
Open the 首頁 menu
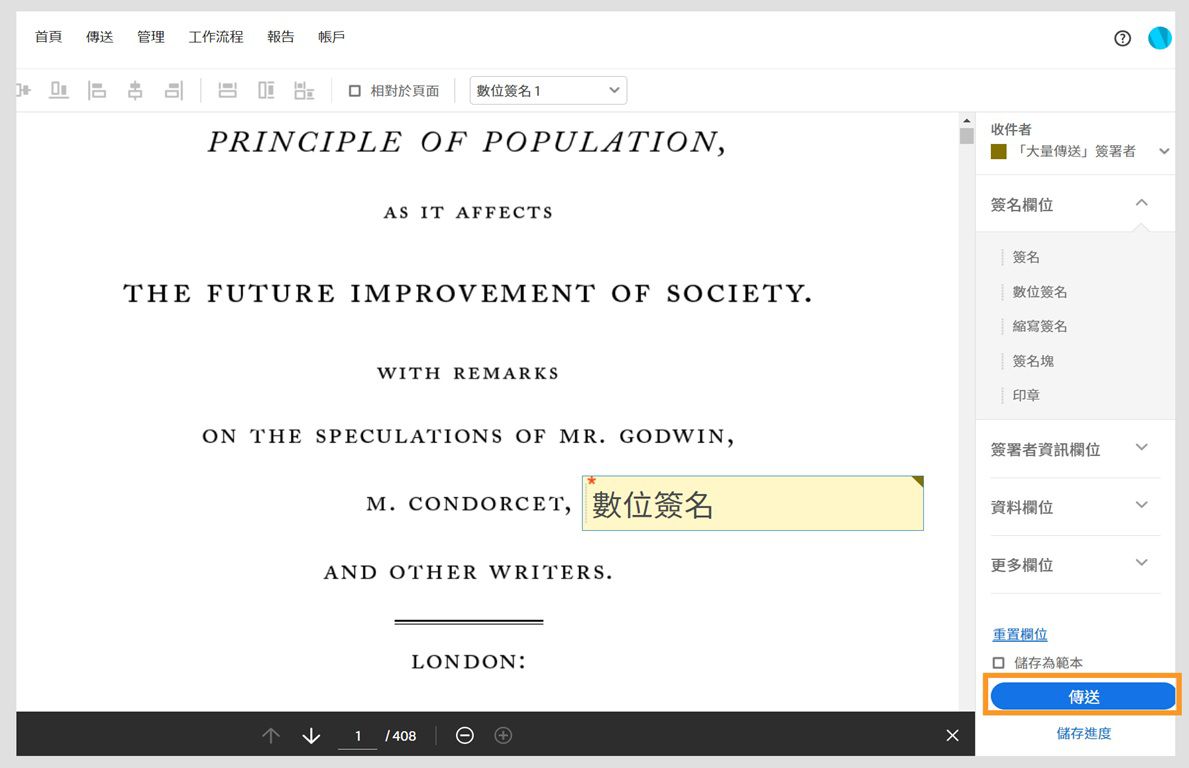(49, 36)
